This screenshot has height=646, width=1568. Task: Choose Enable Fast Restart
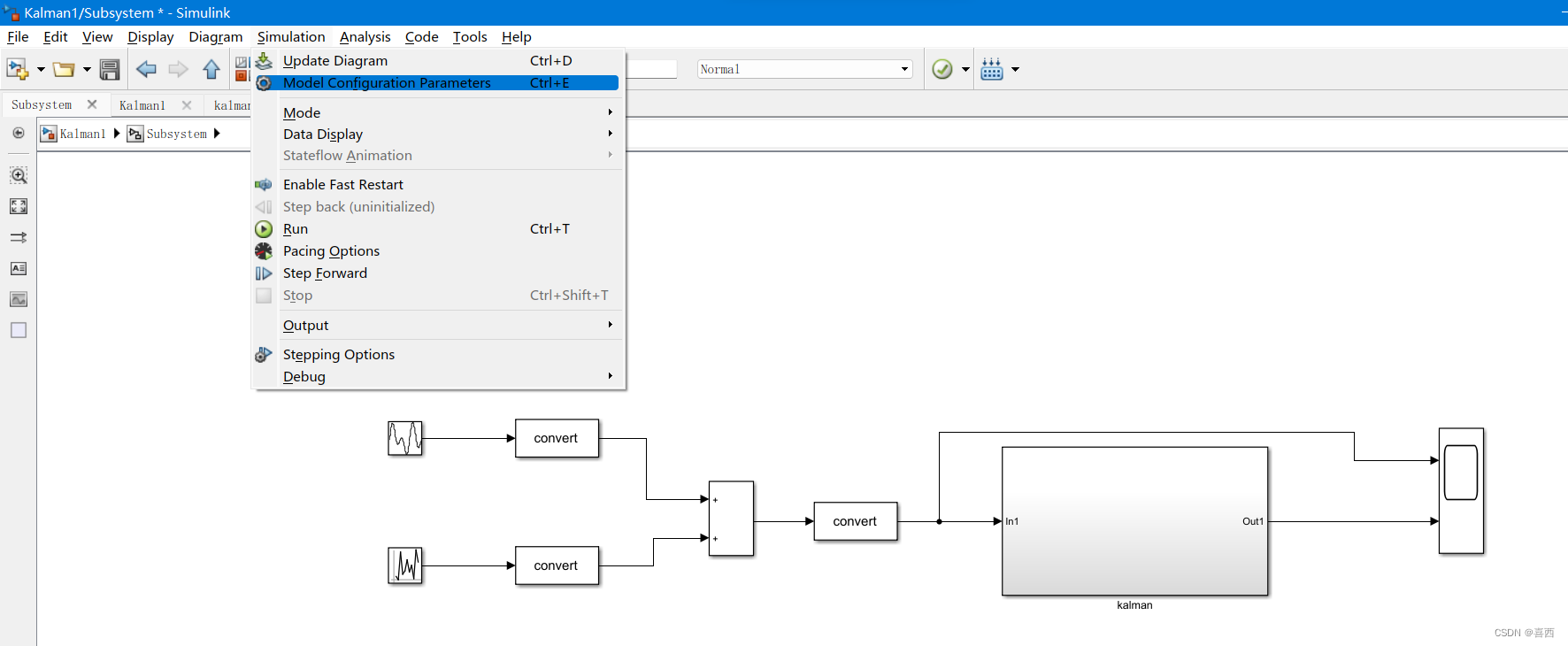(438, 184)
